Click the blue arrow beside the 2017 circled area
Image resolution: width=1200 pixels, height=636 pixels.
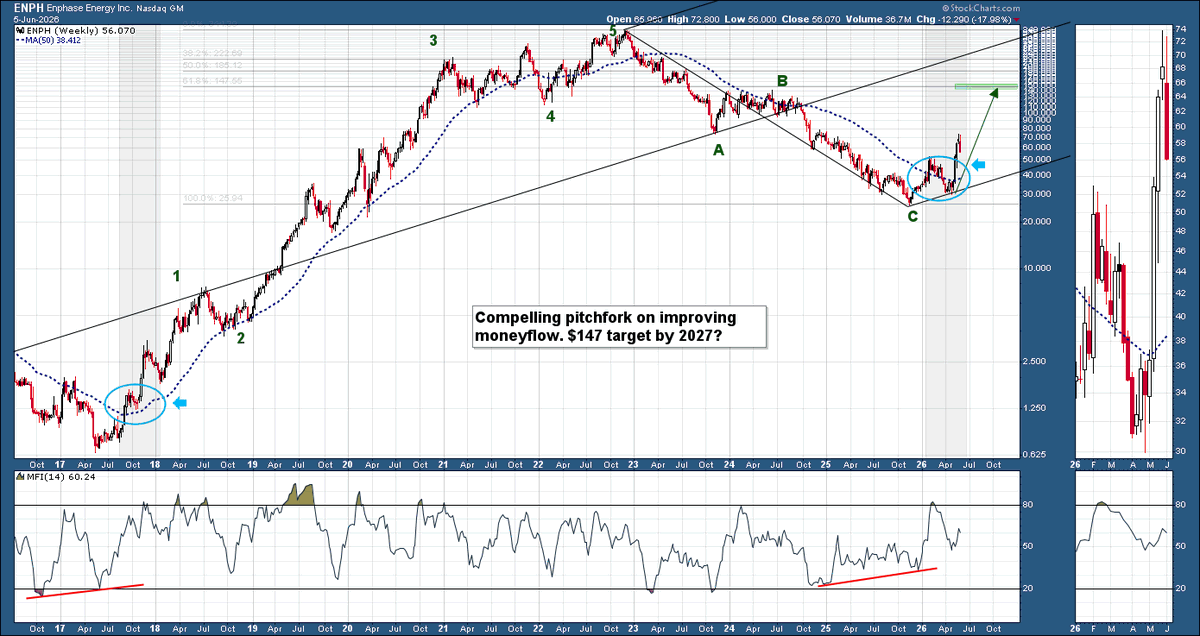click(x=182, y=403)
